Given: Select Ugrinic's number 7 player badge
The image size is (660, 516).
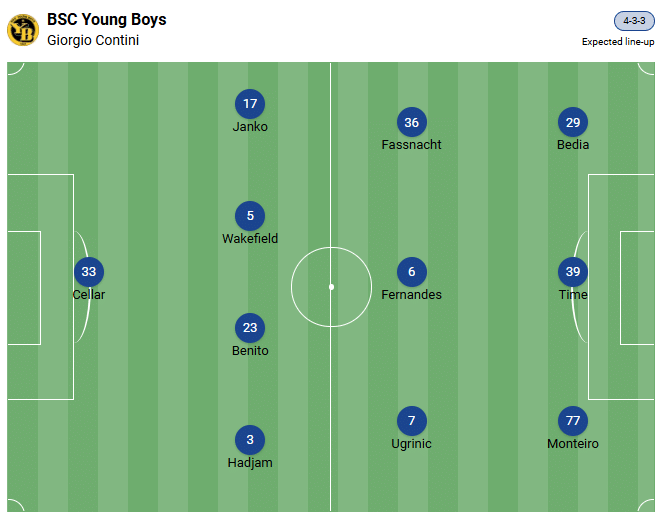Looking at the screenshot, I should pos(411,421).
